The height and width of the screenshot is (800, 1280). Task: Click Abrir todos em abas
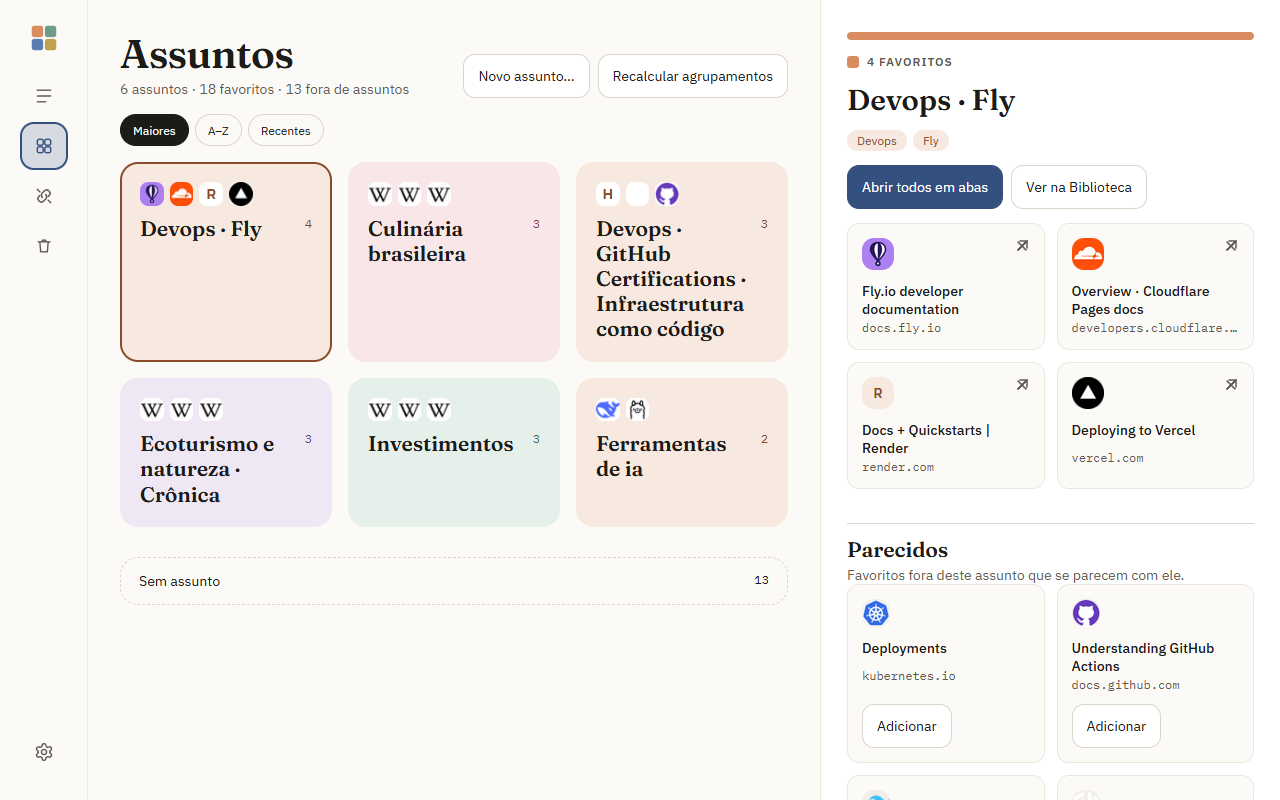coord(925,187)
